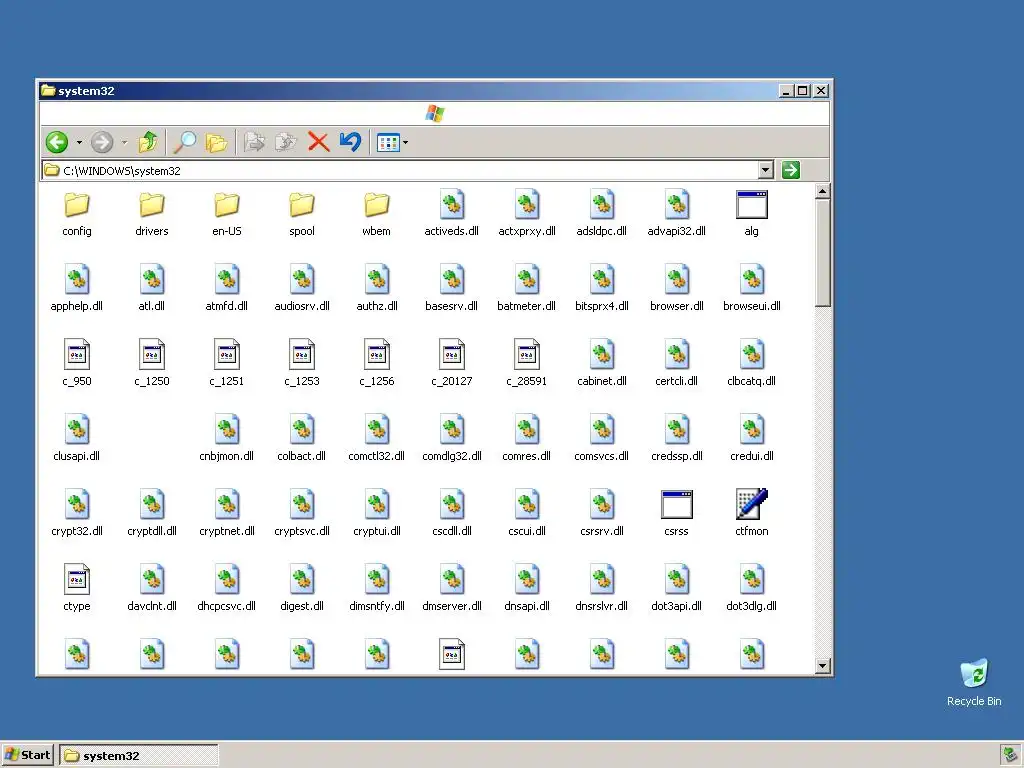
Task: Click the grayed Forward arrow button
Action: tap(101, 142)
